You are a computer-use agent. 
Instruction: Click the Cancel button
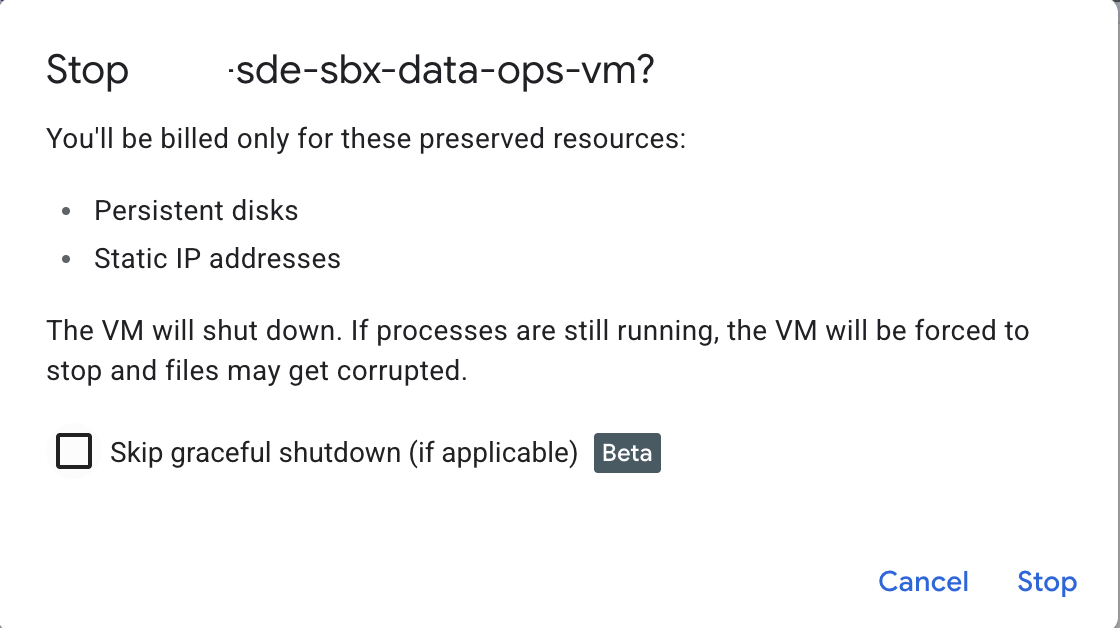point(923,582)
